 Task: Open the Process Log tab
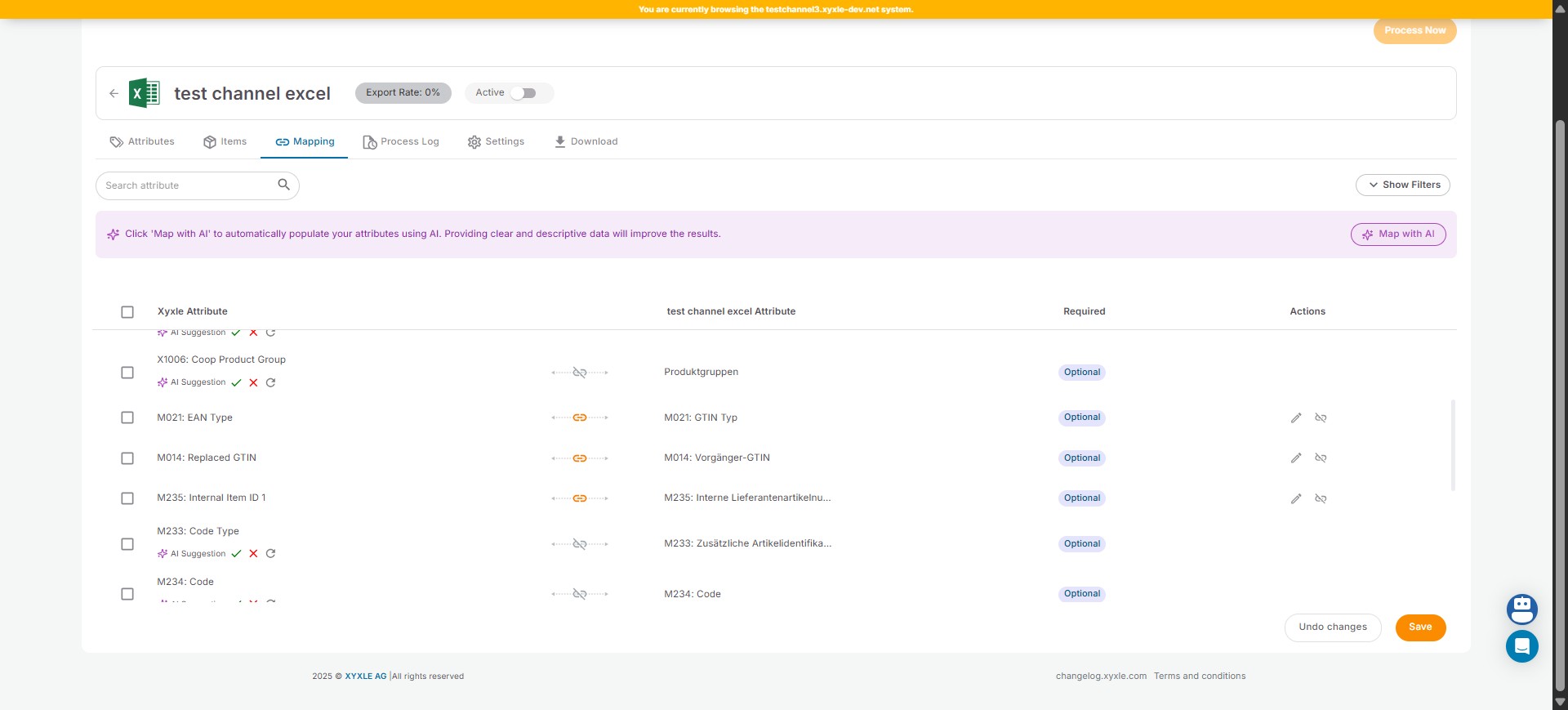point(401,142)
